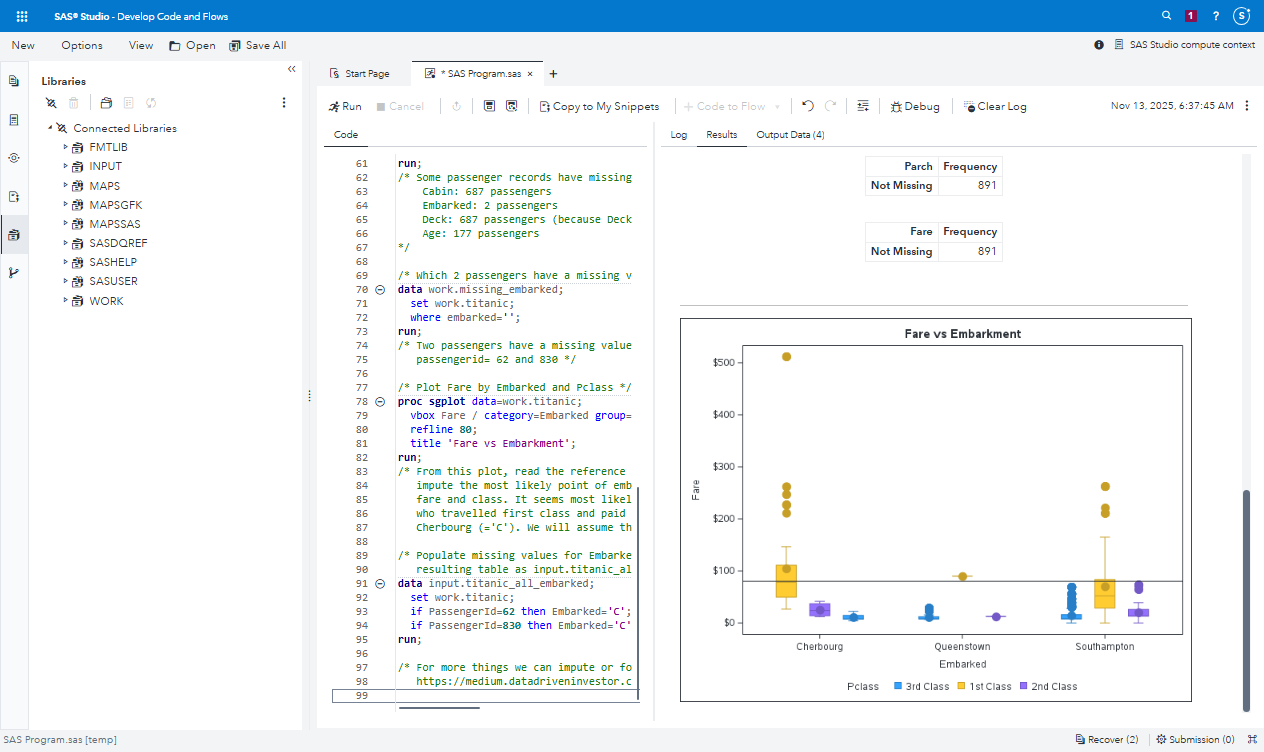This screenshot has height=752, width=1264.
Task: Collapse the PROC SGPLOT block at line 78
Action: [x=379, y=402]
